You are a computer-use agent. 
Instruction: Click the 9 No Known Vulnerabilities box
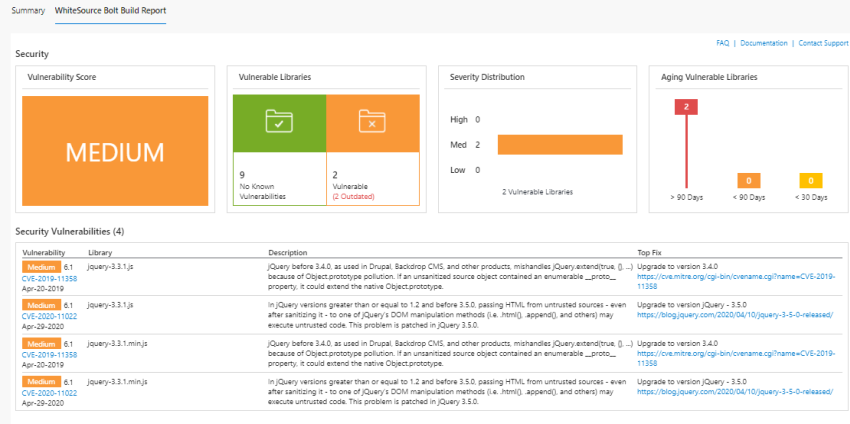click(x=280, y=179)
